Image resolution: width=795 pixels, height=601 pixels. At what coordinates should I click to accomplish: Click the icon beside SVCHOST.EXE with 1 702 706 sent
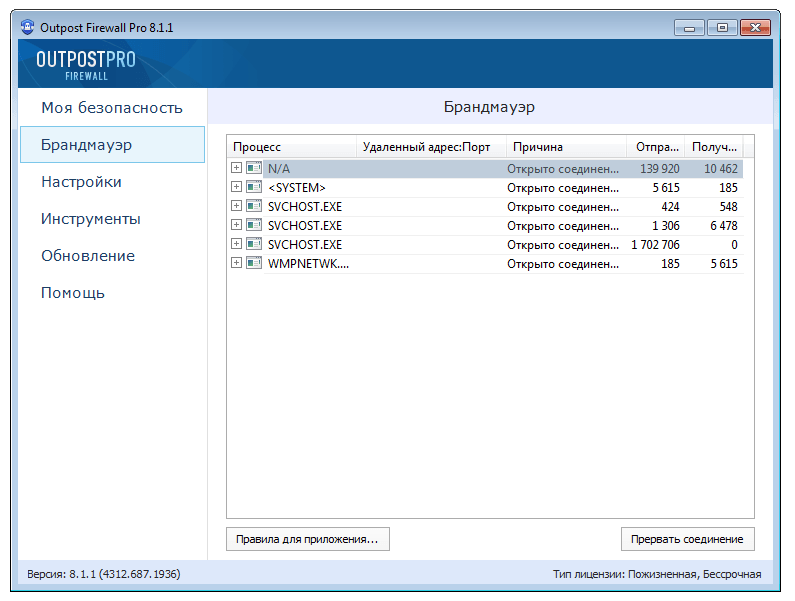[x=254, y=244]
